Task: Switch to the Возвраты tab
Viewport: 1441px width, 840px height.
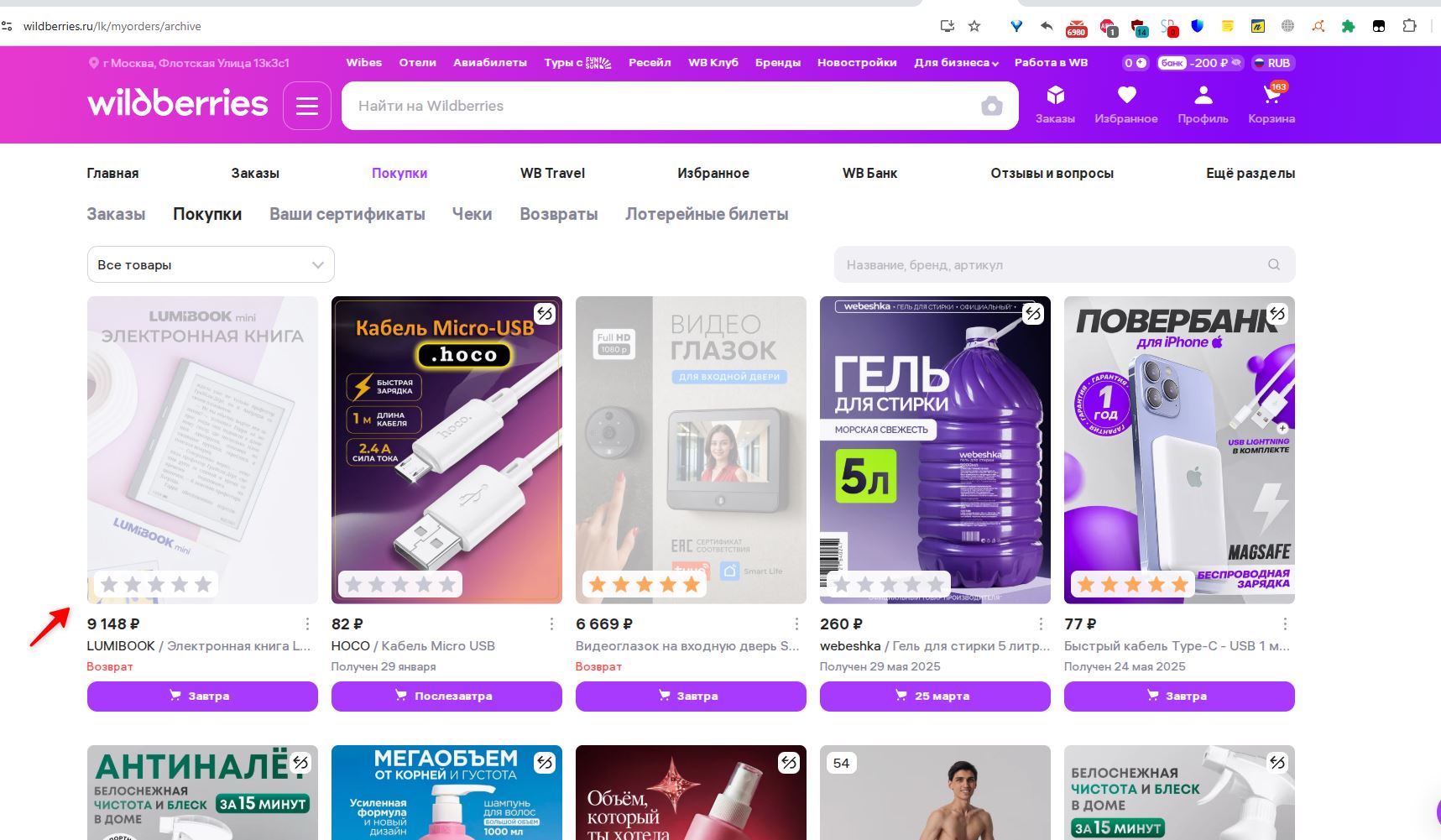Action: 558,214
